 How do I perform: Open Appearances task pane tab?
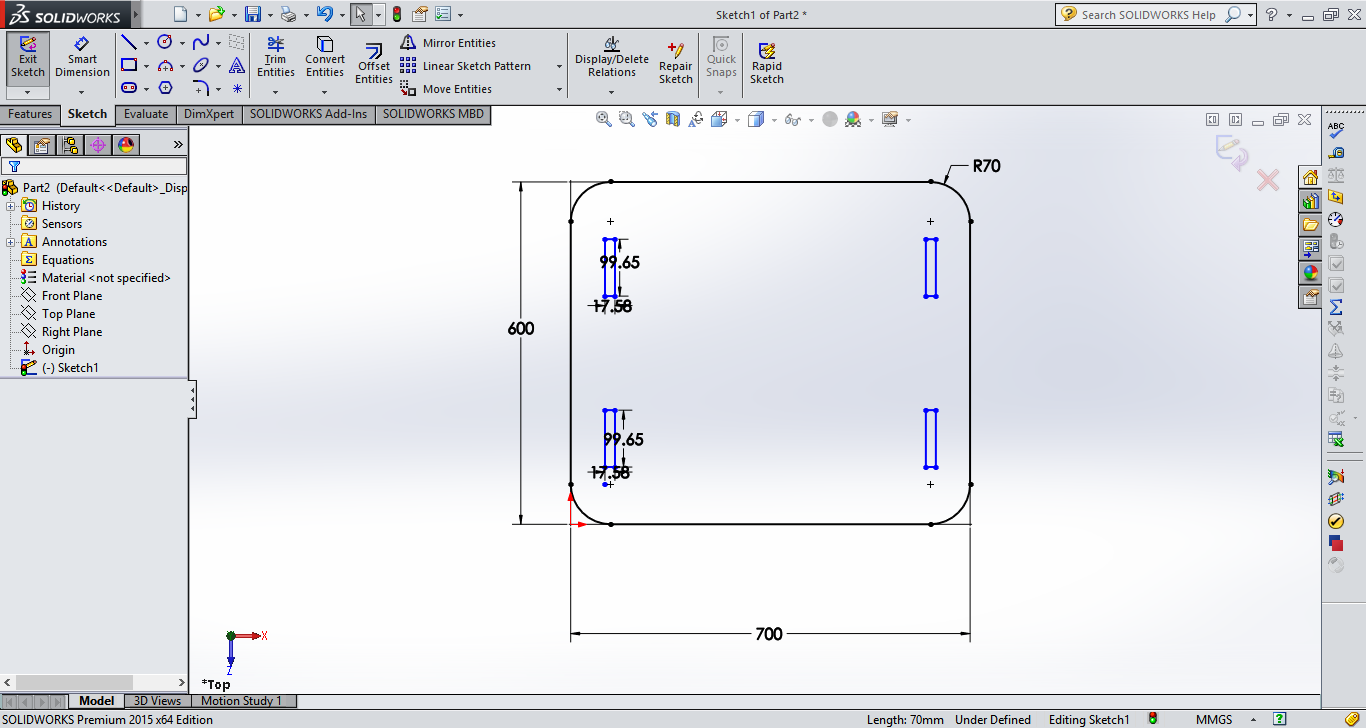[x=1311, y=273]
